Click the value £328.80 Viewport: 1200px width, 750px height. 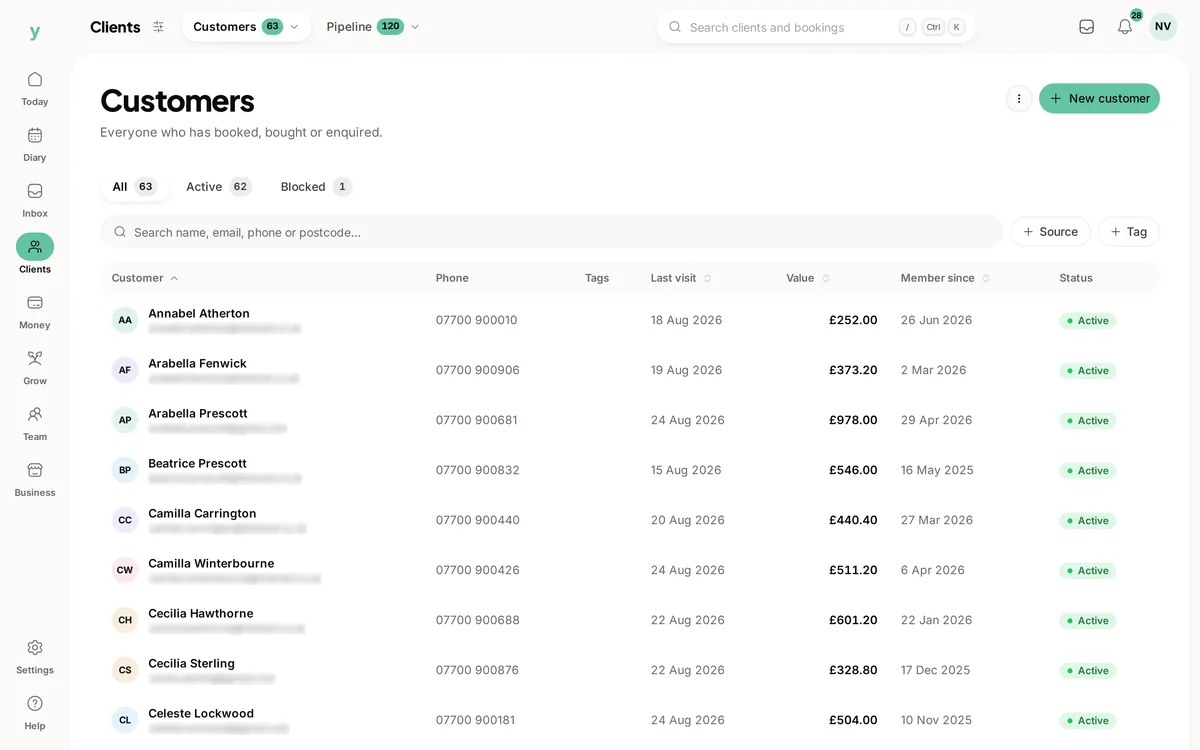coord(853,670)
